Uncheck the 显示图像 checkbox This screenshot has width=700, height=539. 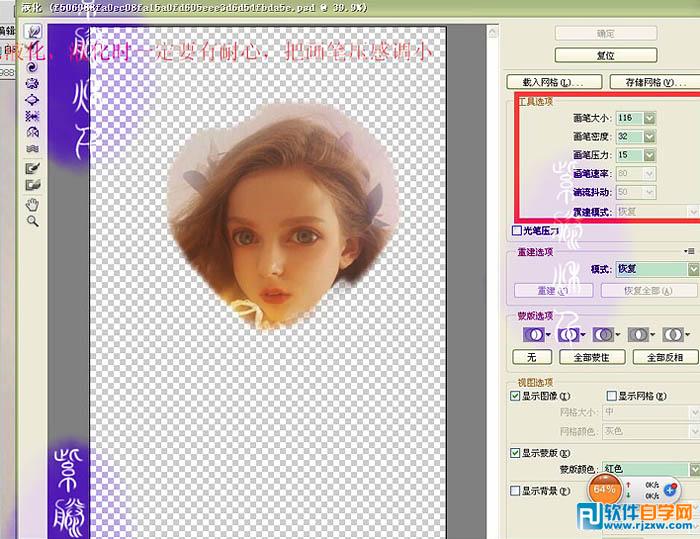pyautogui.click(x=515, y=396)
